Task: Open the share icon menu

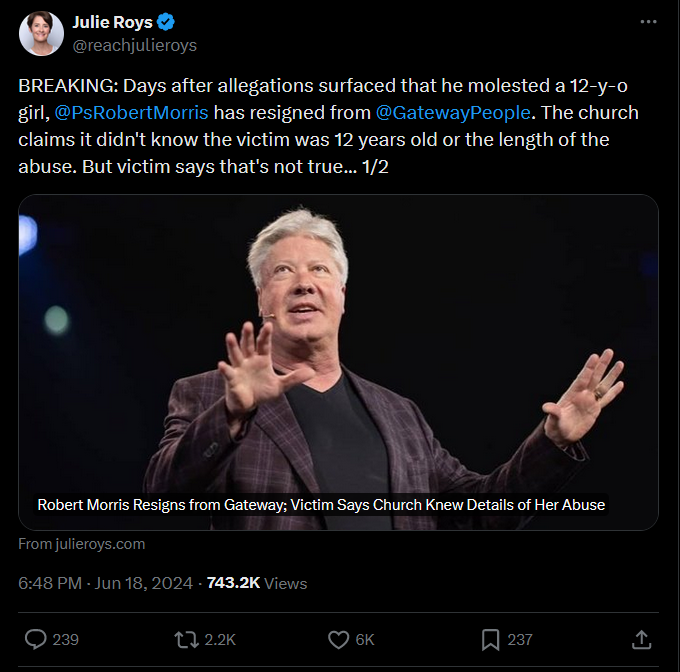Action: click(643, 639)
